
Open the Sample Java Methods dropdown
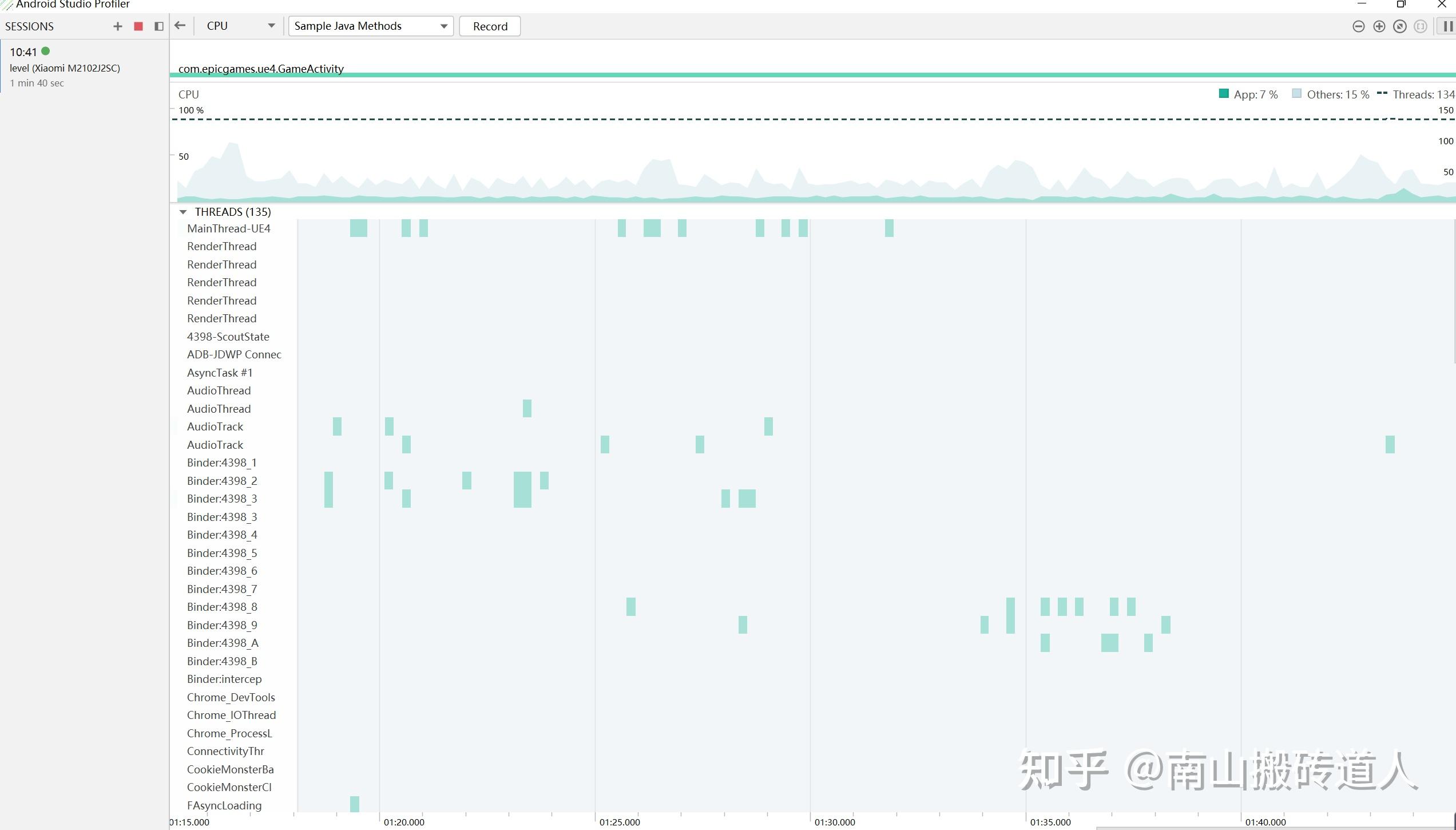[371, 26]
